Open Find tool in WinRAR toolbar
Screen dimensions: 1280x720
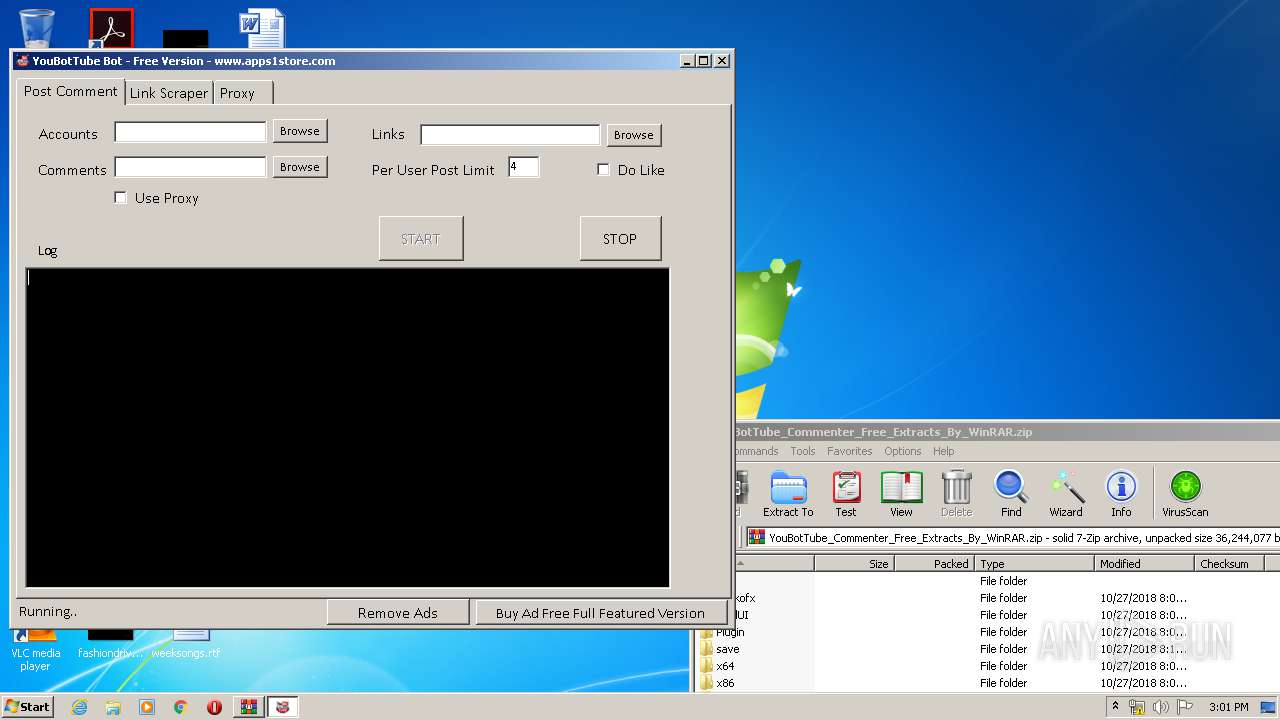click(x=1011, y=494)
